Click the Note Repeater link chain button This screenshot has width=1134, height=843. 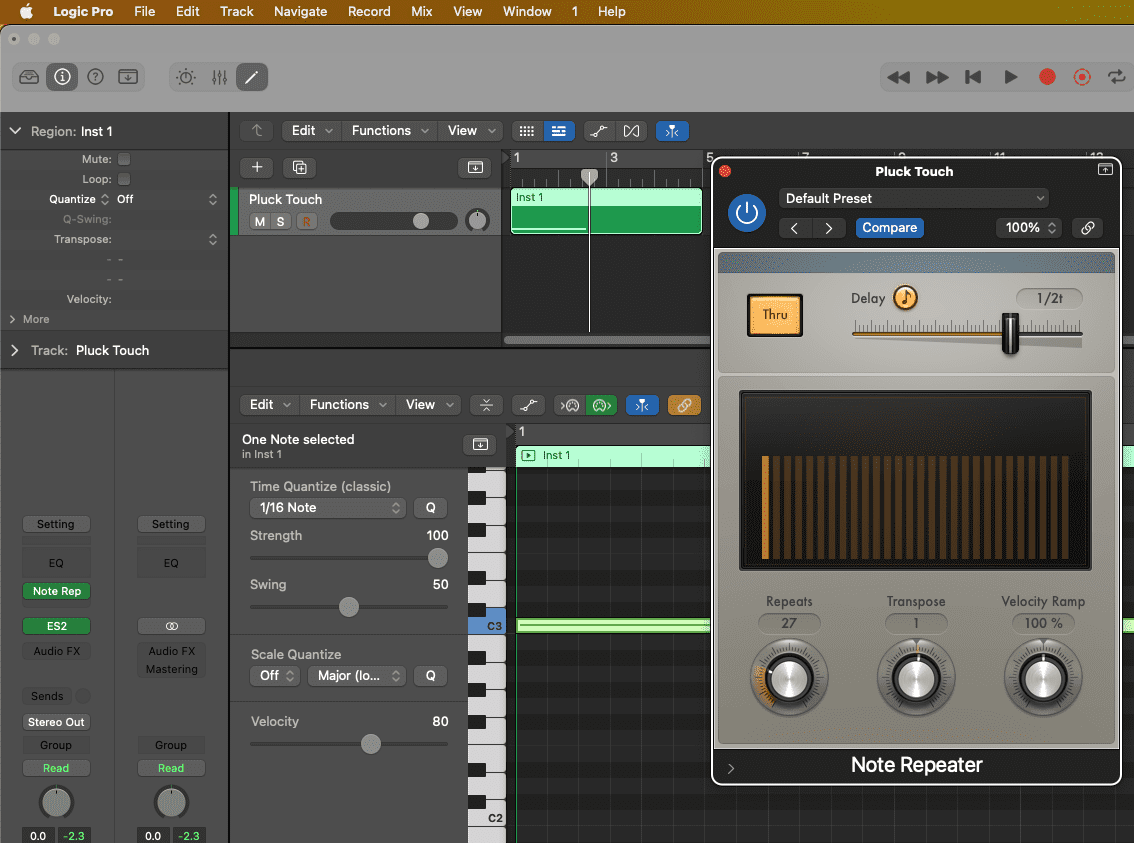pyautogui.click(x=1088, y=228)
